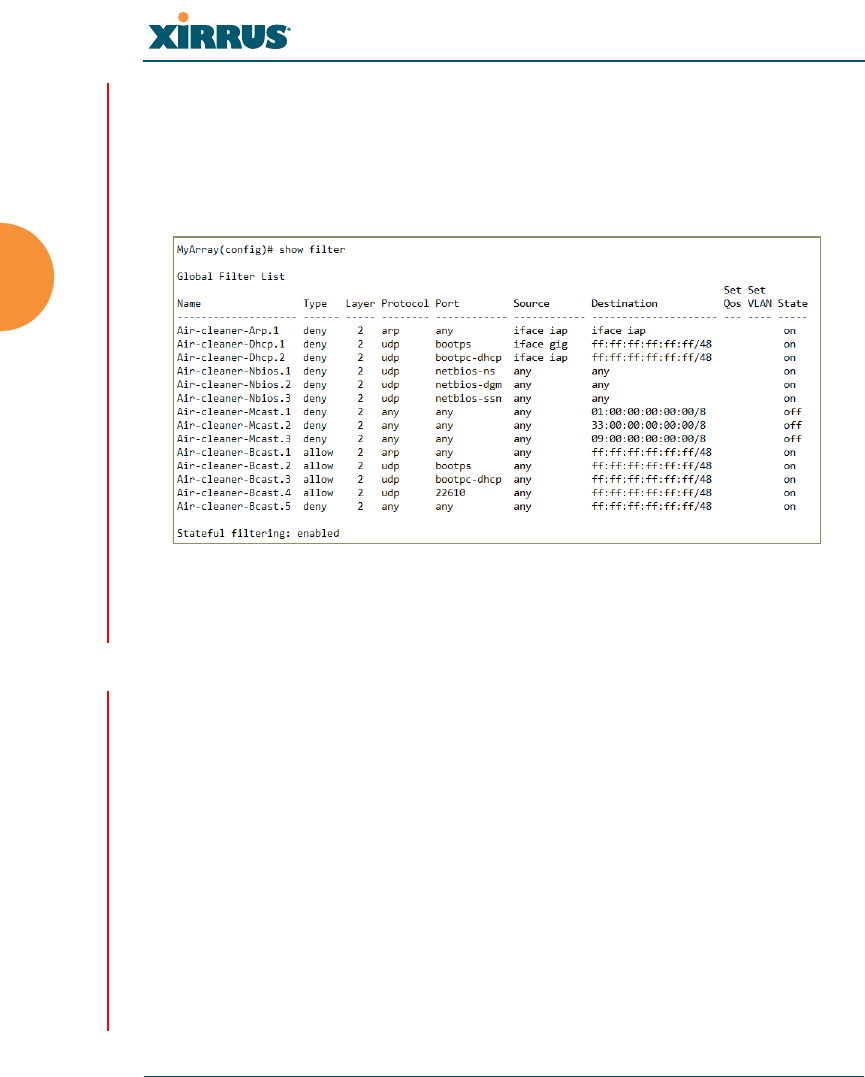Click the 'netbios-dgm' port value

(469, 385)
